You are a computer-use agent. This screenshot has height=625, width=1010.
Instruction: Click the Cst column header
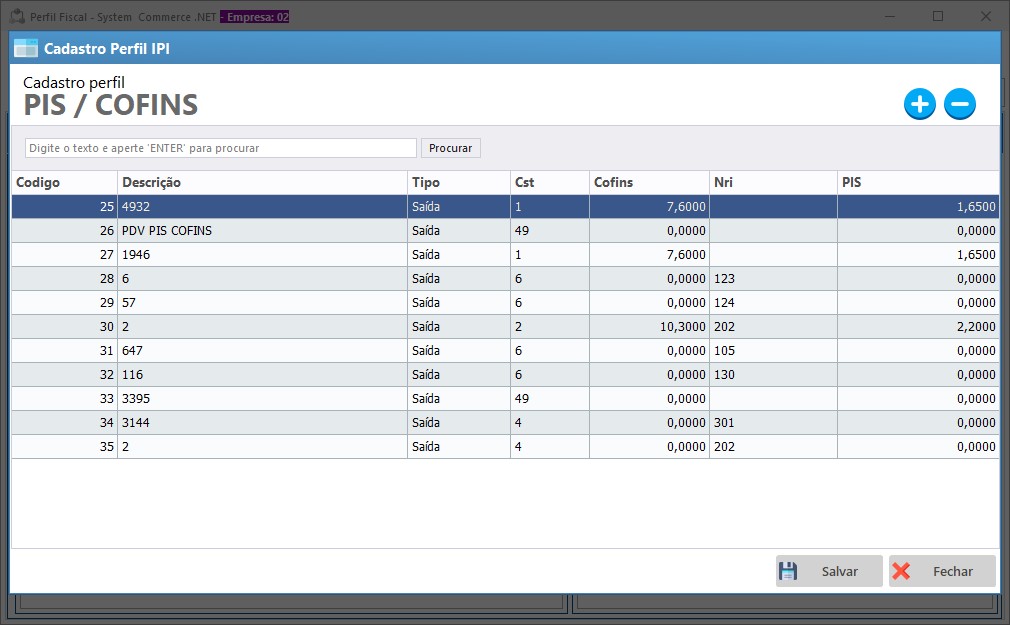pyautogui.click(x=548, y=183)
